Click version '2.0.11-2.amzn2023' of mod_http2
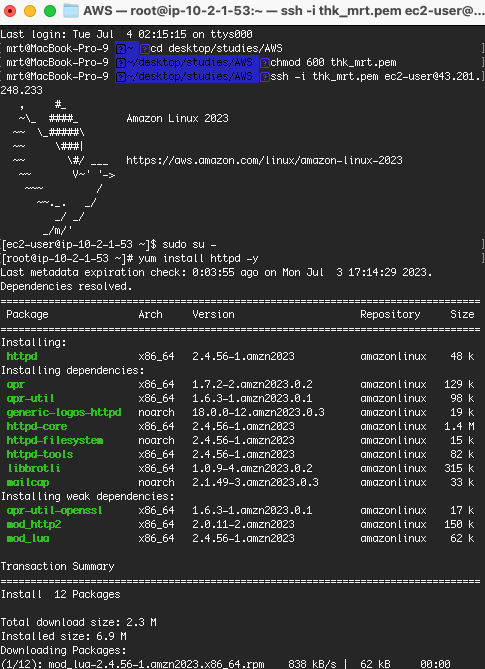The image size is (485, 669). 243,524
